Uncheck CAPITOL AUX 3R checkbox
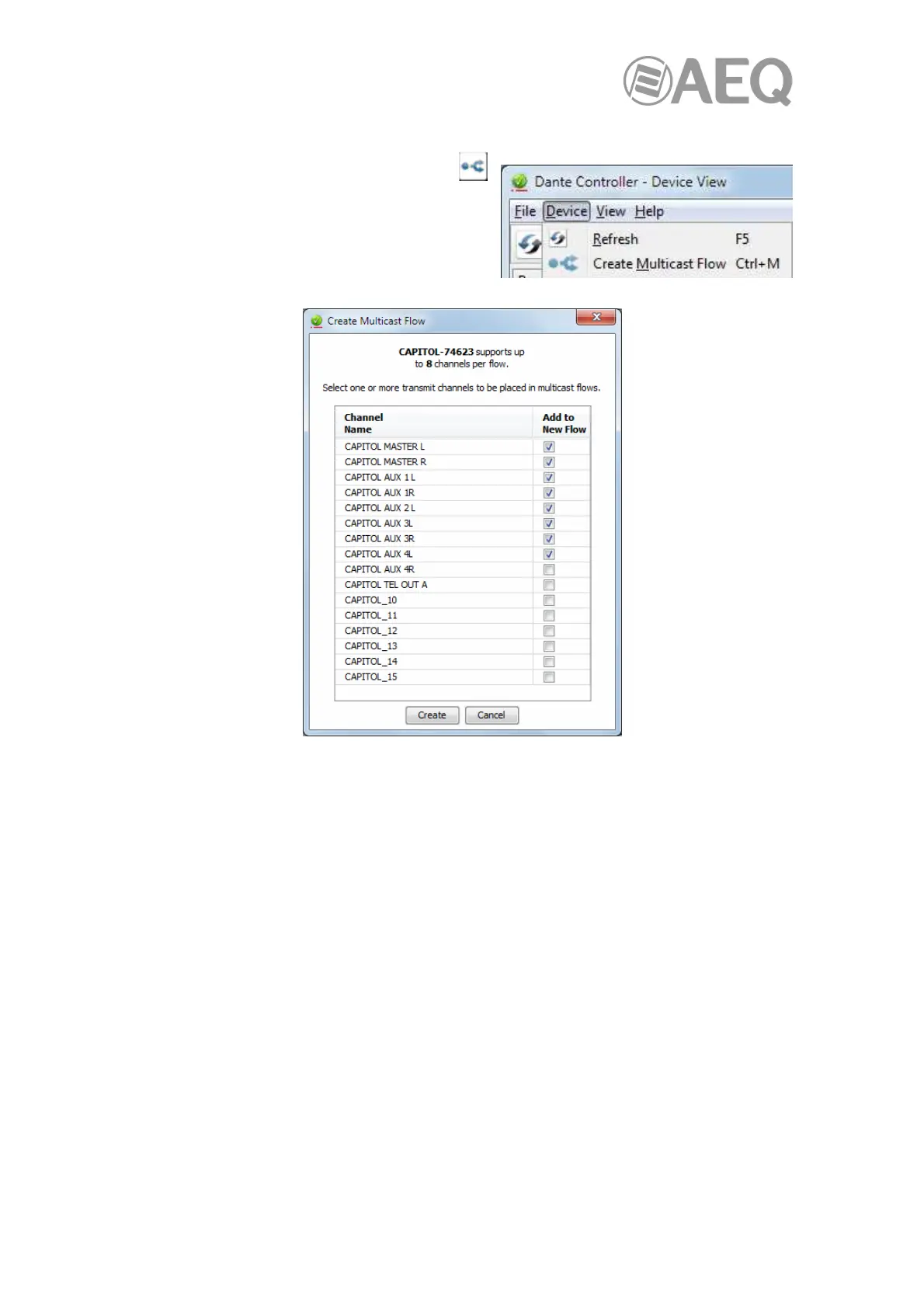 [x=549, y=539]
